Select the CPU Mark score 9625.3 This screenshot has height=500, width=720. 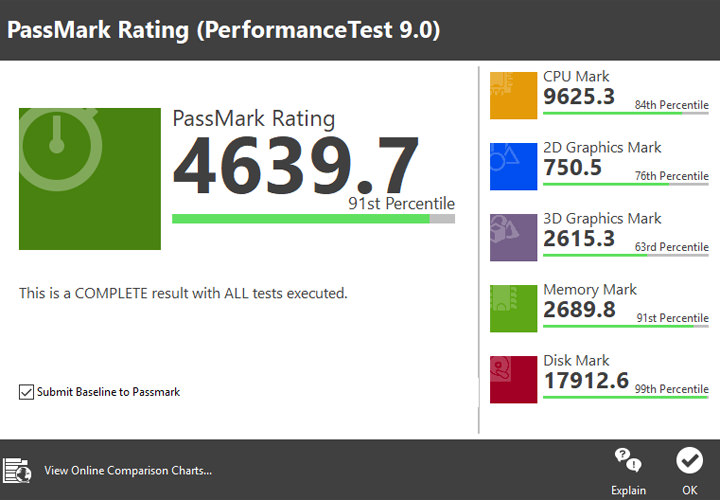(579, 97)
